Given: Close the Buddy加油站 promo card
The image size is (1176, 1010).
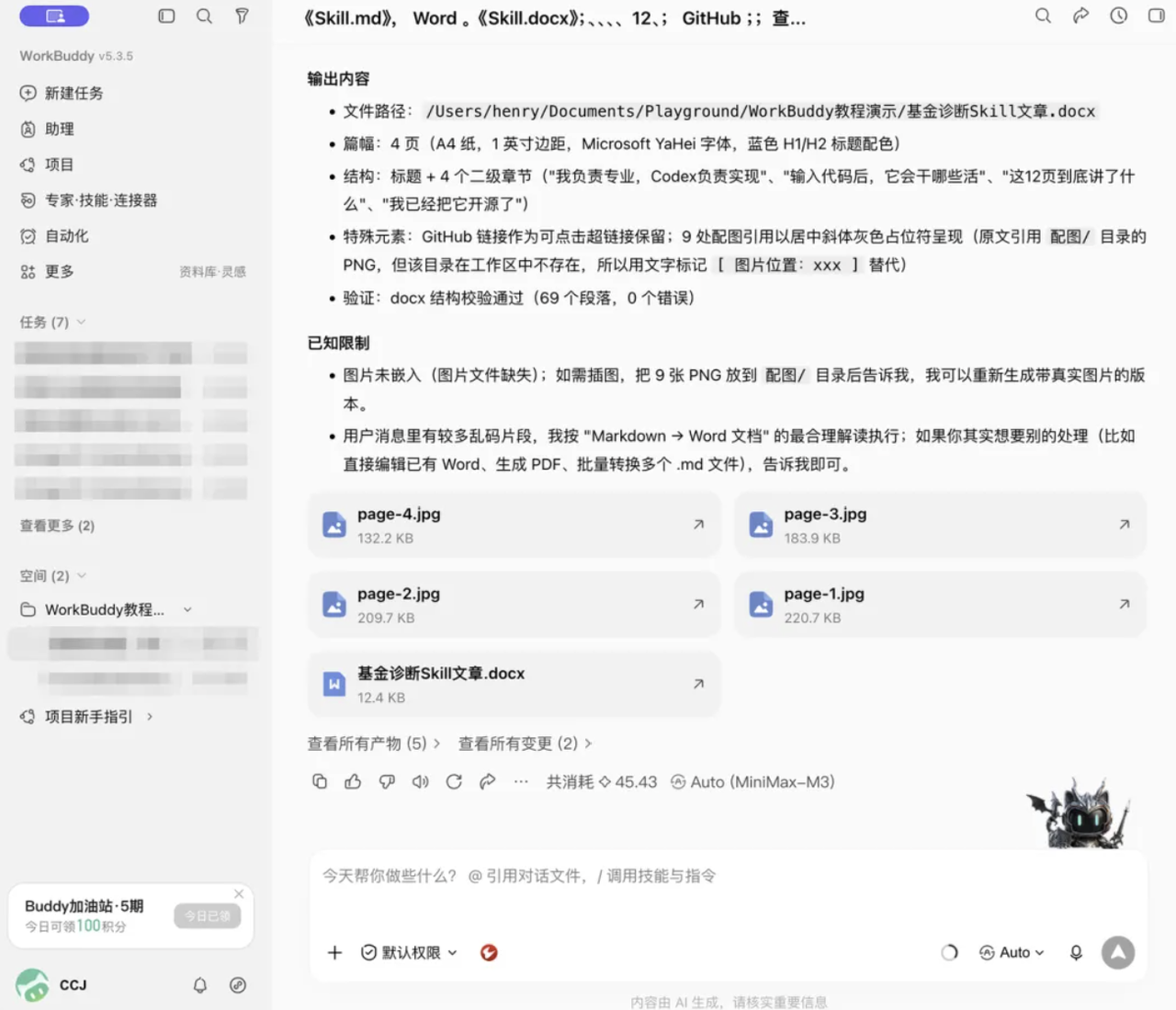Looking at the screenshot, I should point(239,893).
